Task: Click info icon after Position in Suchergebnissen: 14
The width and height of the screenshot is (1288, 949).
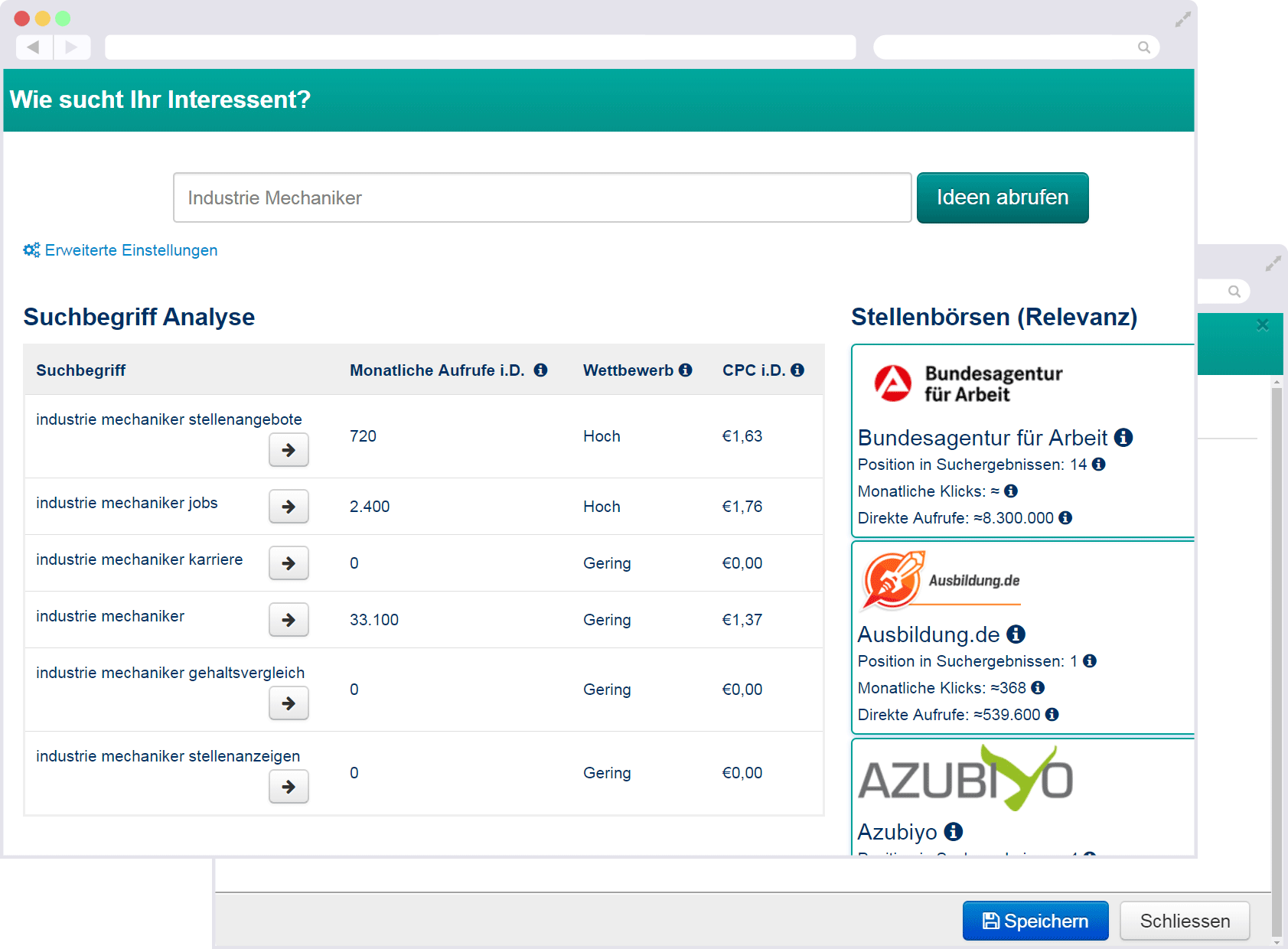Action: tap(1098, 465)
